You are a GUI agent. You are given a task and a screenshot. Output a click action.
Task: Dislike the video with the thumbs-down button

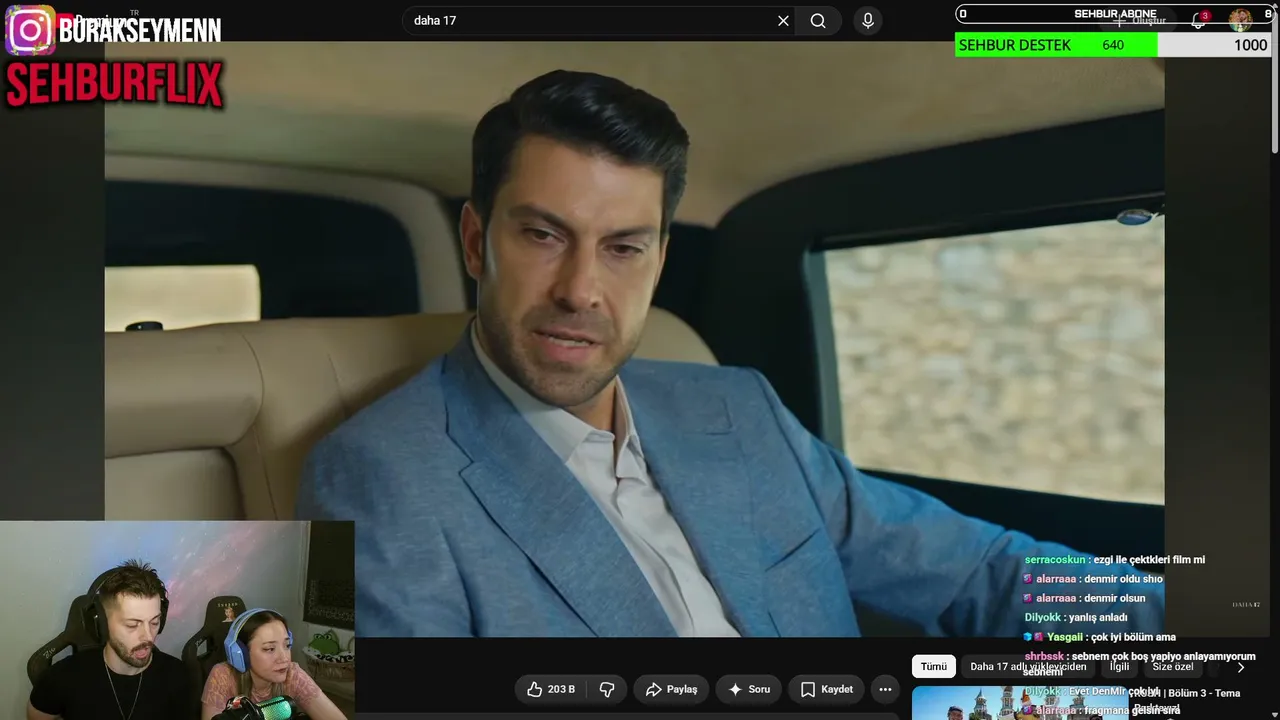click(x=607, y=689)
